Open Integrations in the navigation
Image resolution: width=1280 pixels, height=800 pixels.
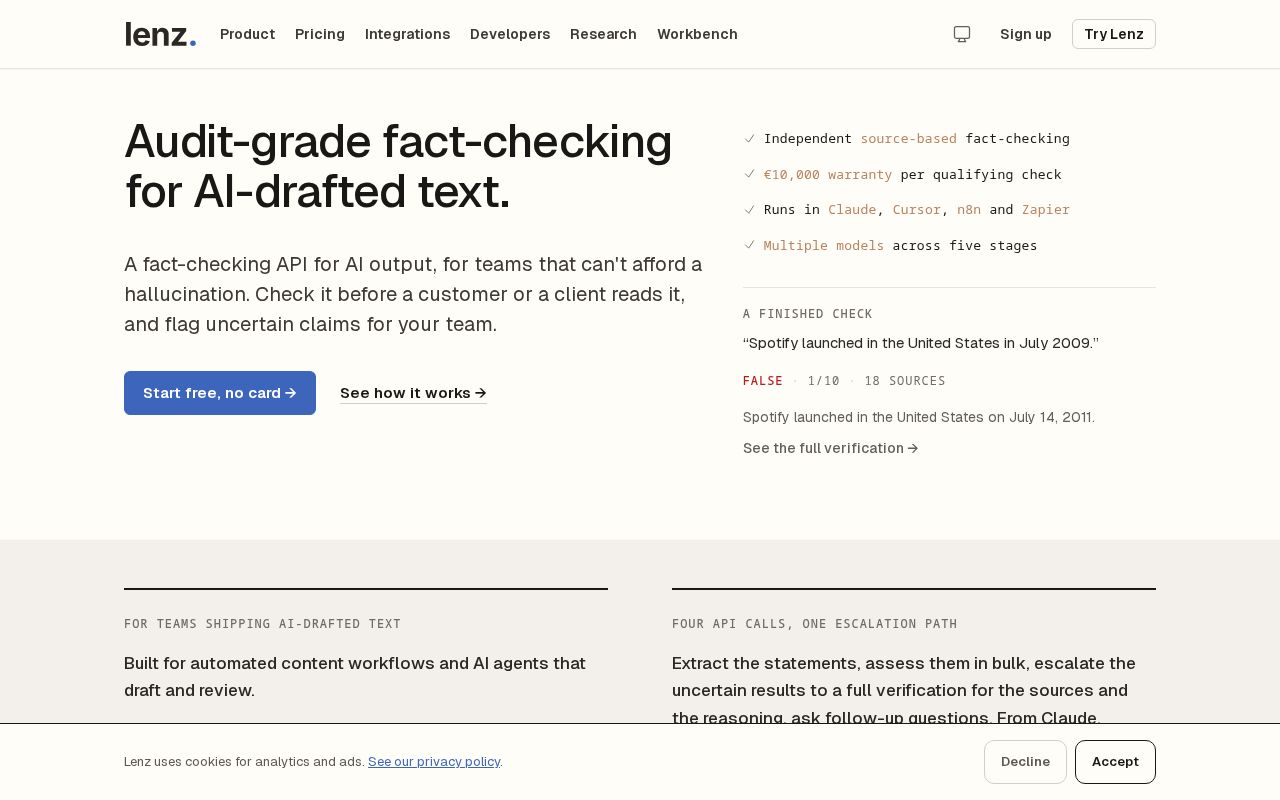point(407,34)
